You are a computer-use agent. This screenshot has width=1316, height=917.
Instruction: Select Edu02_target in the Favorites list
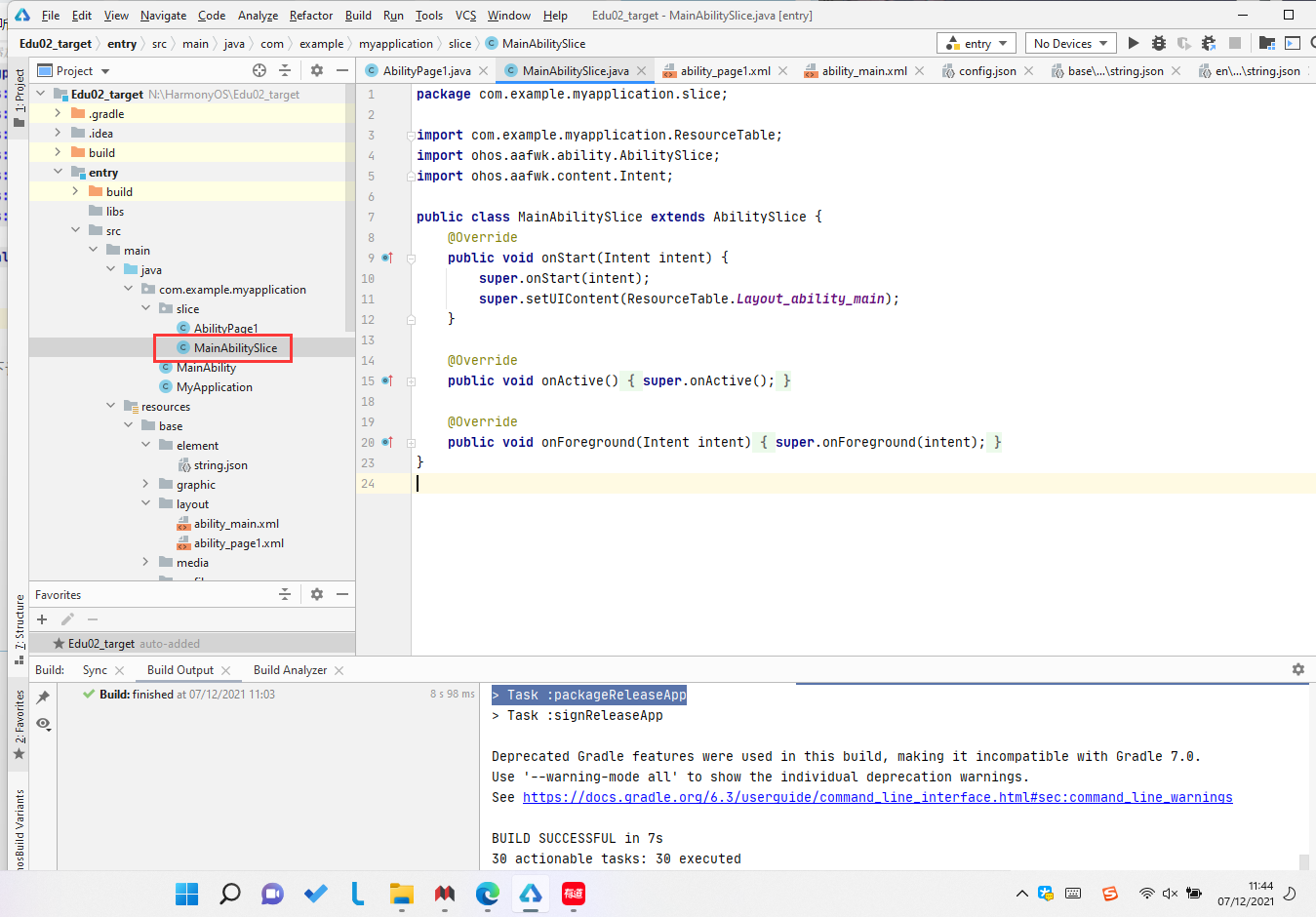pos(192,644)
